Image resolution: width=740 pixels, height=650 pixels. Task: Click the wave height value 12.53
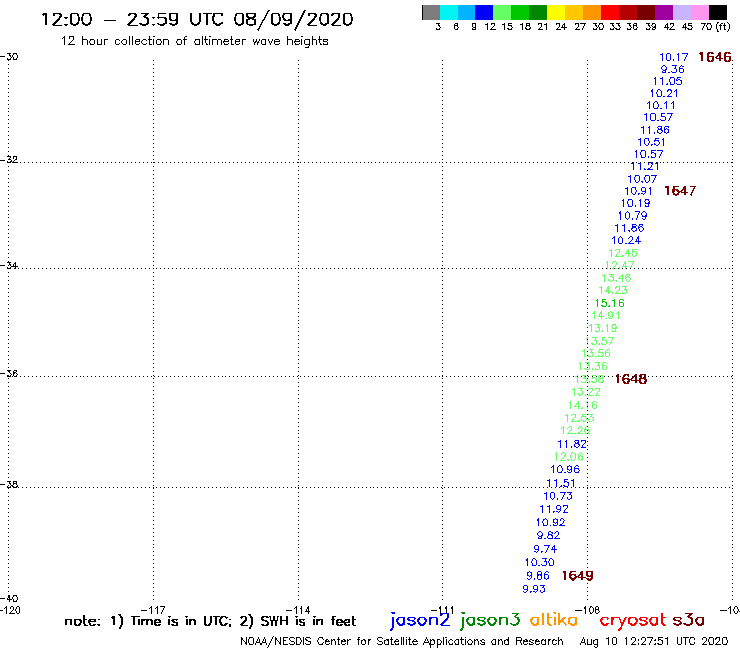click(579, 418)
